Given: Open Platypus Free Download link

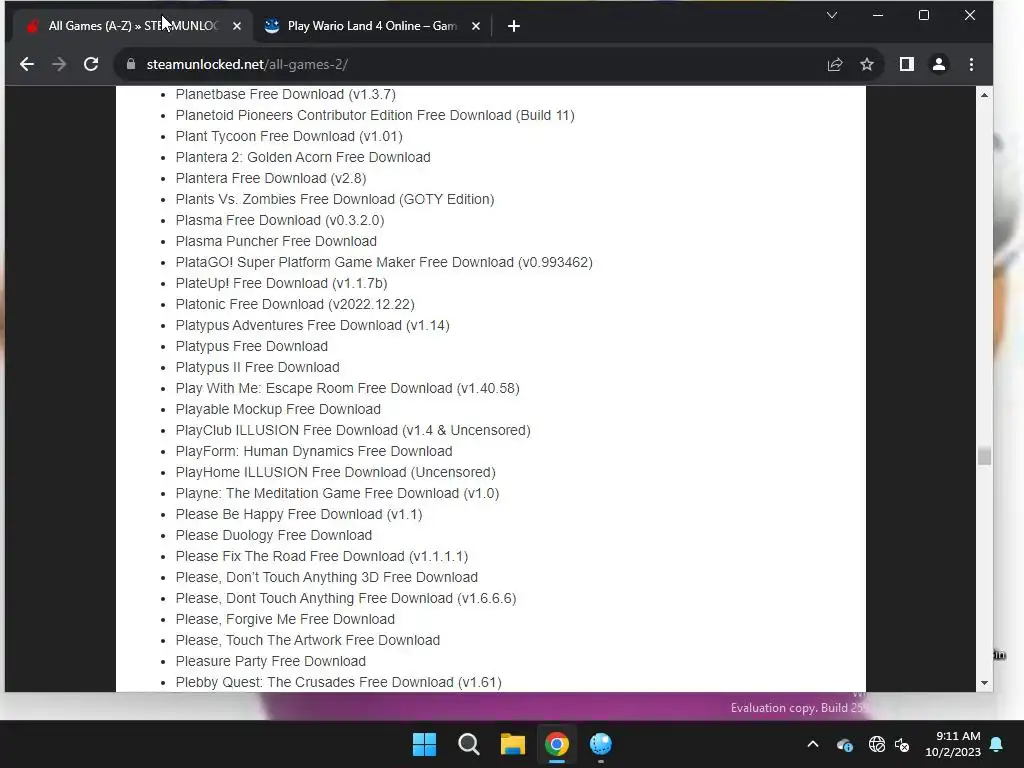Looking at the screenshot, I should point(251,346).
